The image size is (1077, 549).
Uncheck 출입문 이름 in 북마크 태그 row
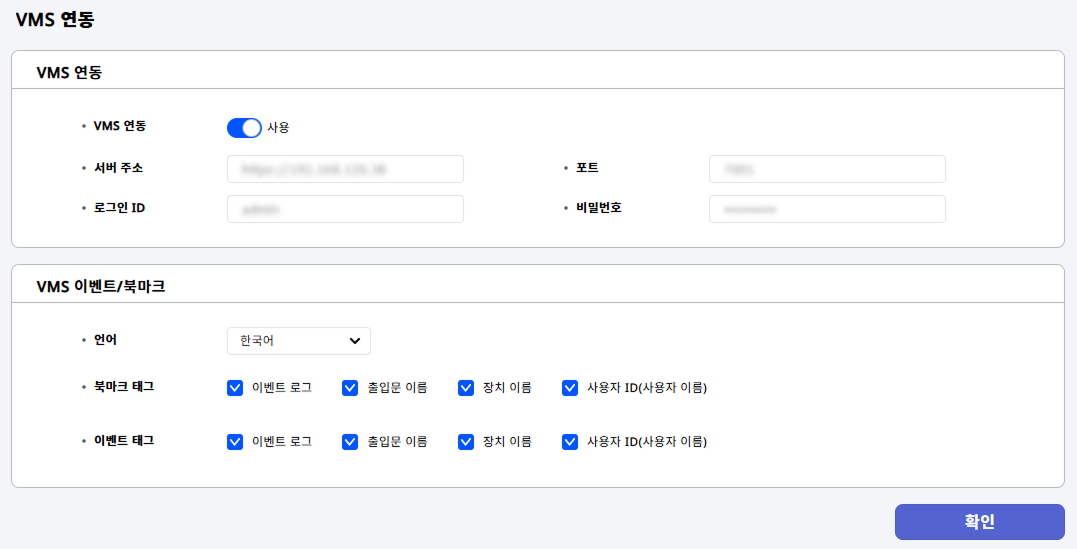click(350, 388)
